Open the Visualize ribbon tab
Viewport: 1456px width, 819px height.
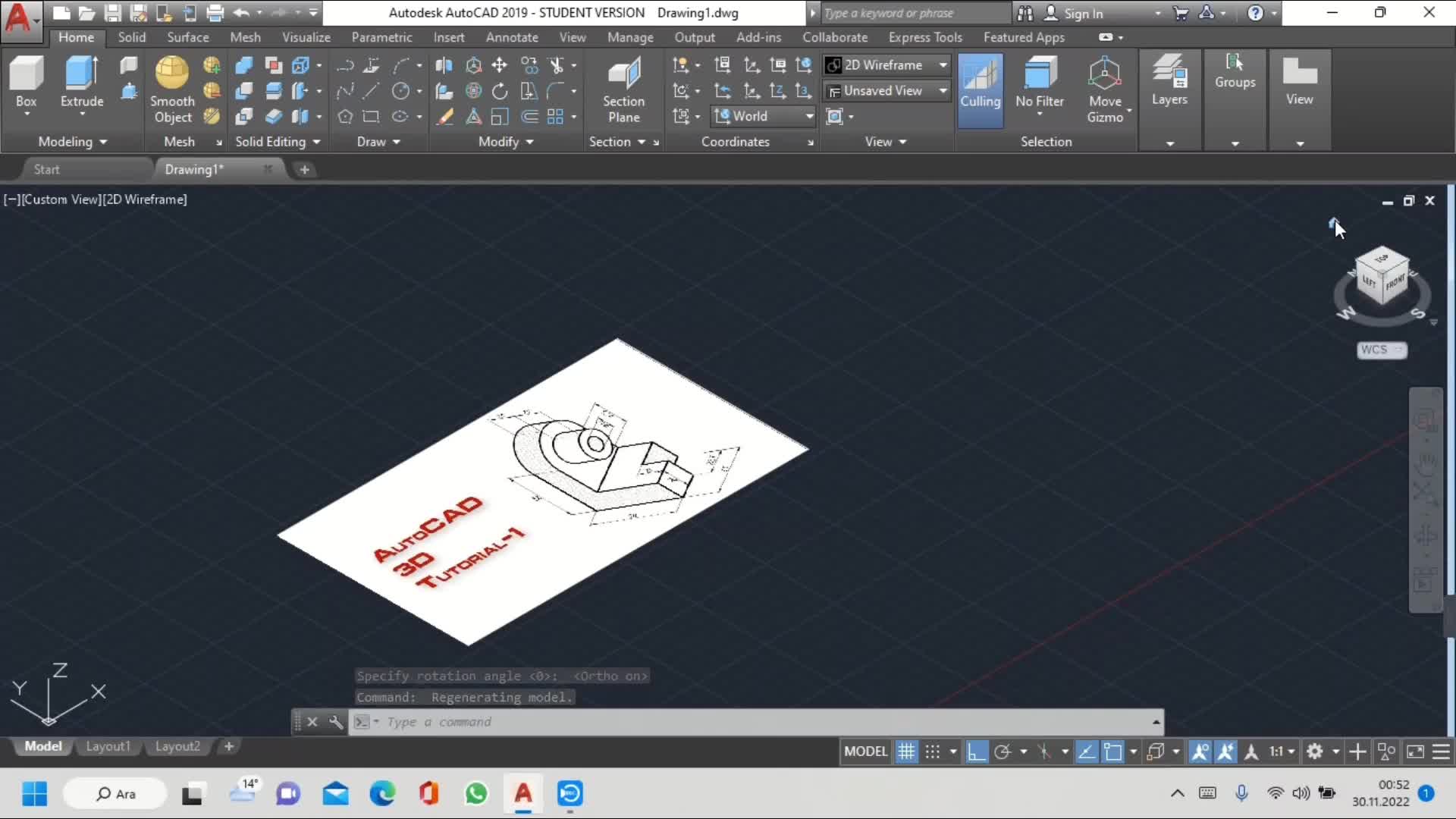tap(306, 37)
